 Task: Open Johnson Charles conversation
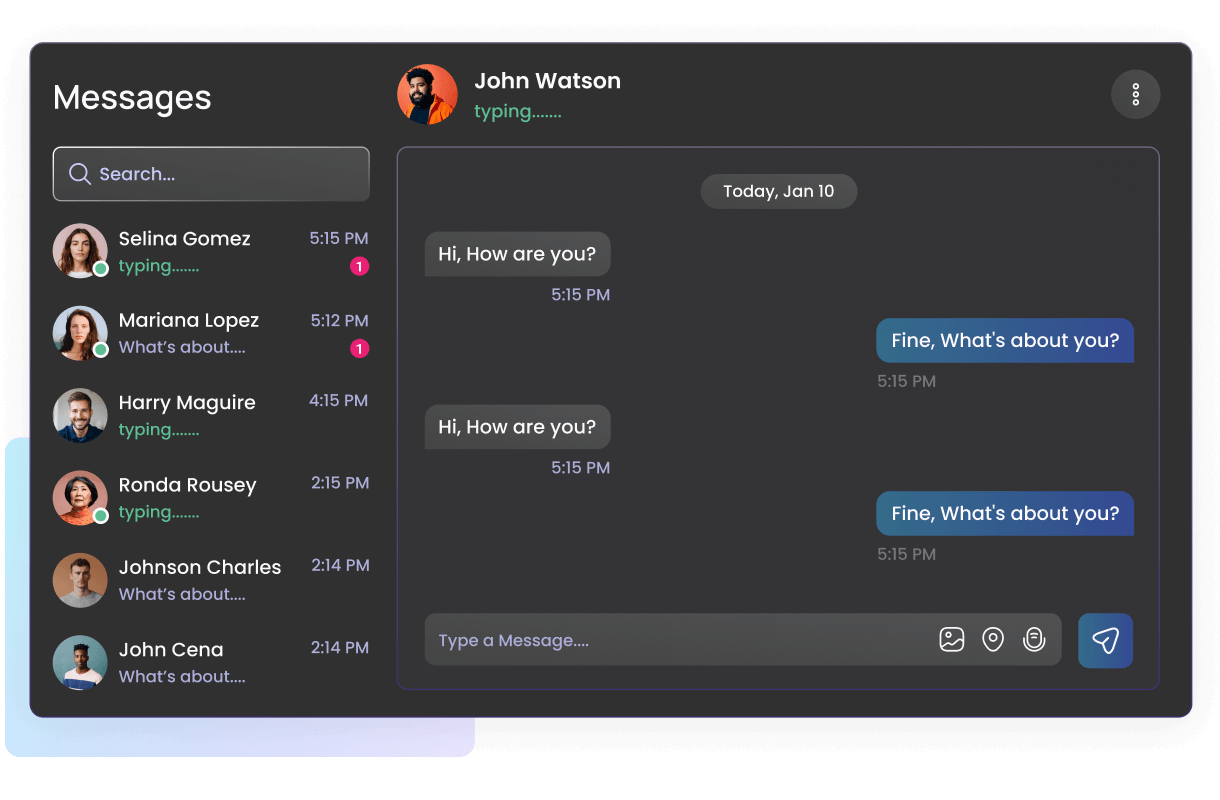click(210, 580)
